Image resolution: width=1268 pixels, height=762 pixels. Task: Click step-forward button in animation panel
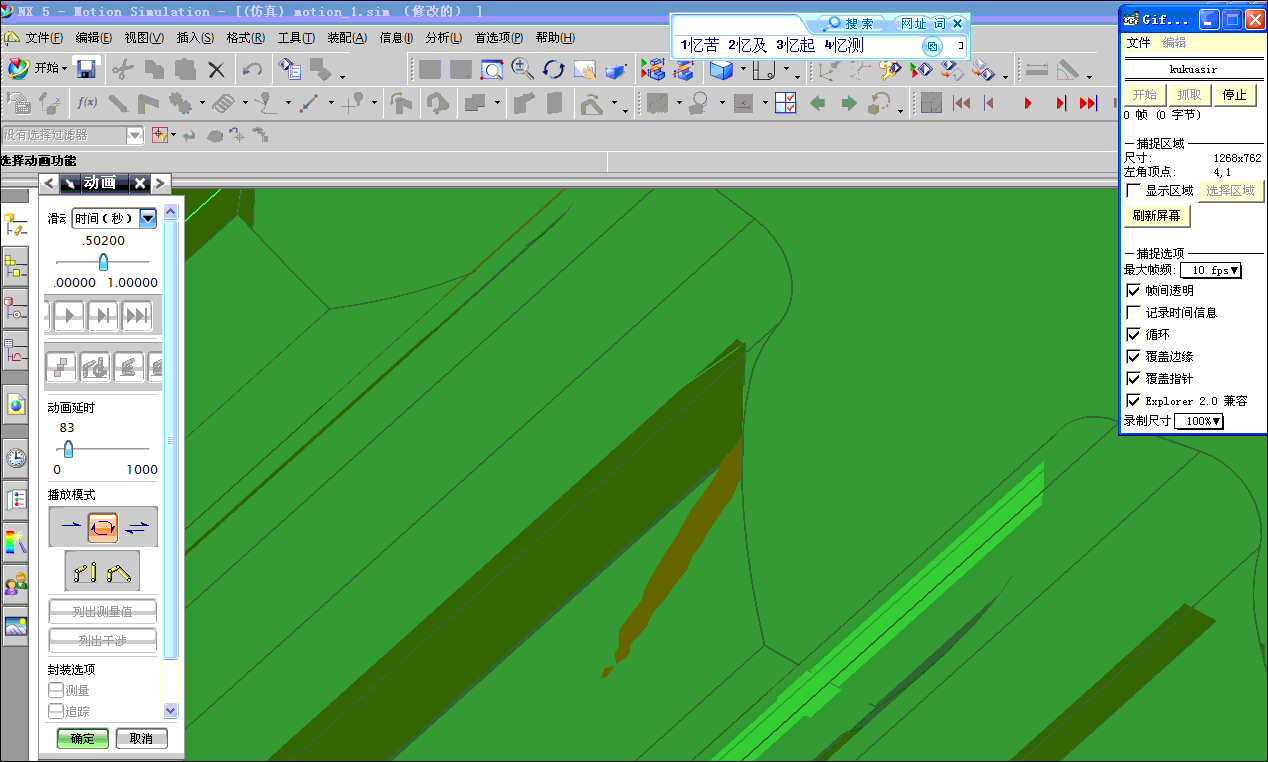pyautogui.click(x=103, y=316)
